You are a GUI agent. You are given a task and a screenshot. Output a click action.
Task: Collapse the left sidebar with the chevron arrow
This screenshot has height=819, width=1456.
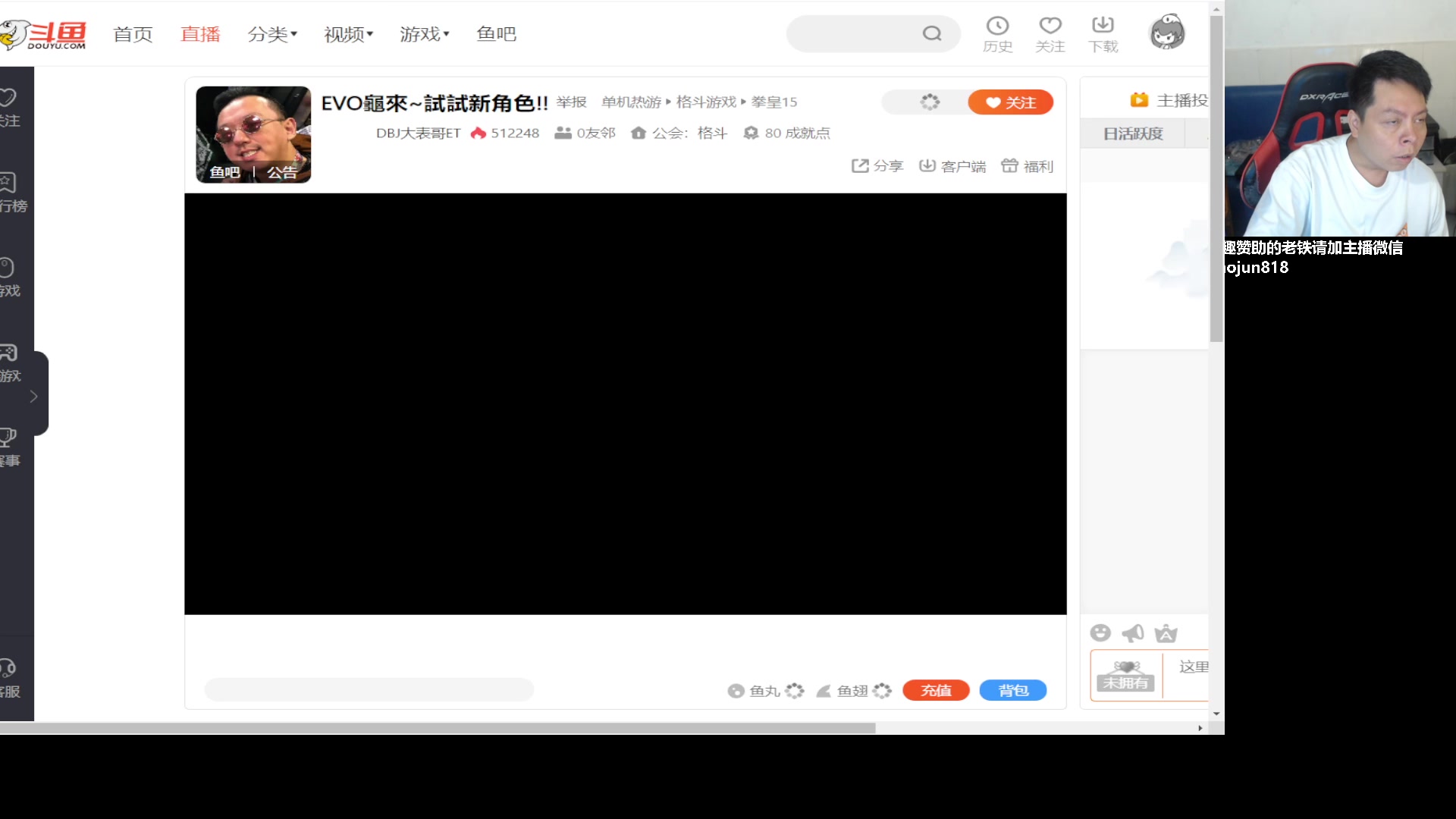33,395
